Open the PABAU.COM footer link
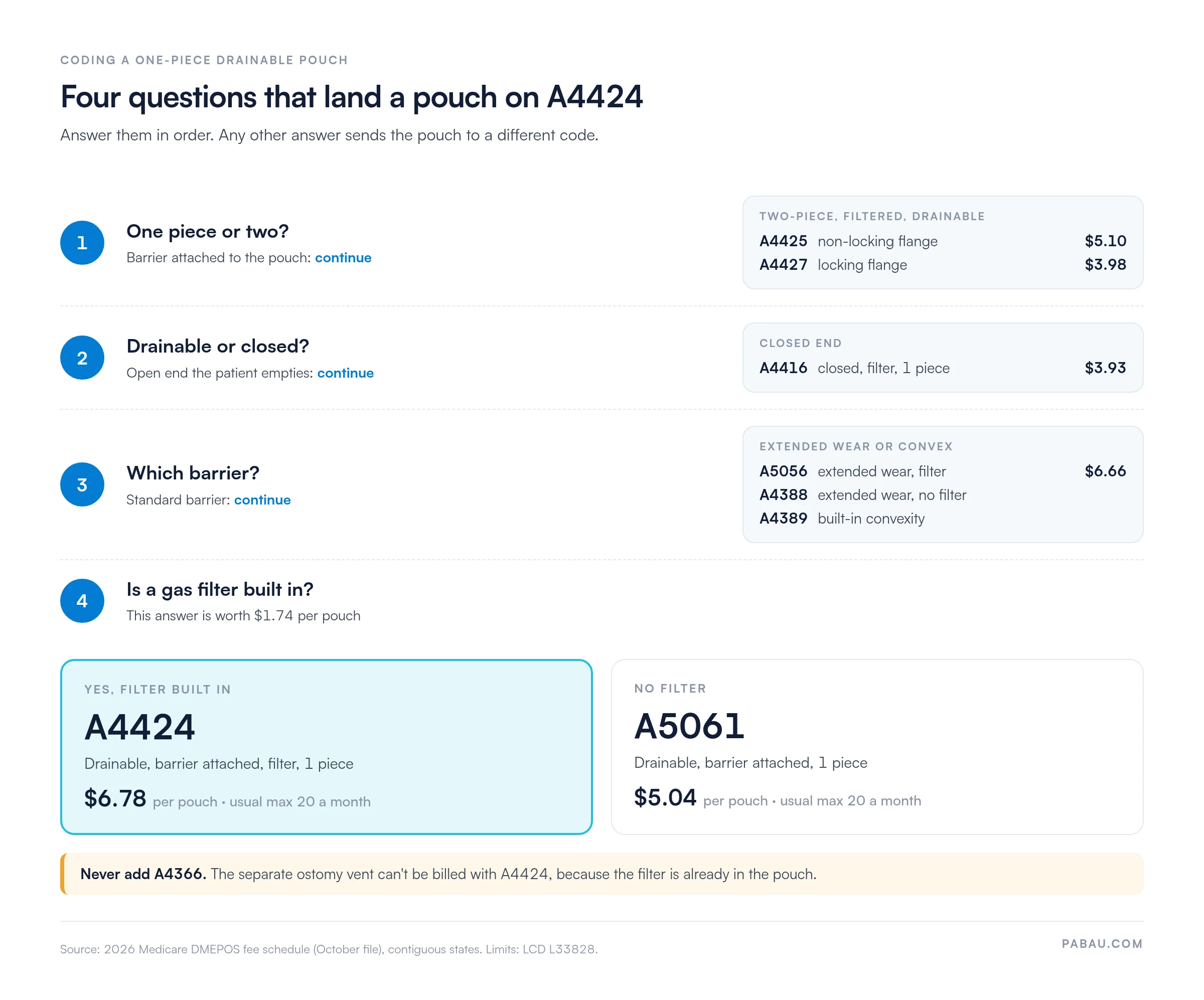This screenshot has width=1204, height=1000. 1102,944
